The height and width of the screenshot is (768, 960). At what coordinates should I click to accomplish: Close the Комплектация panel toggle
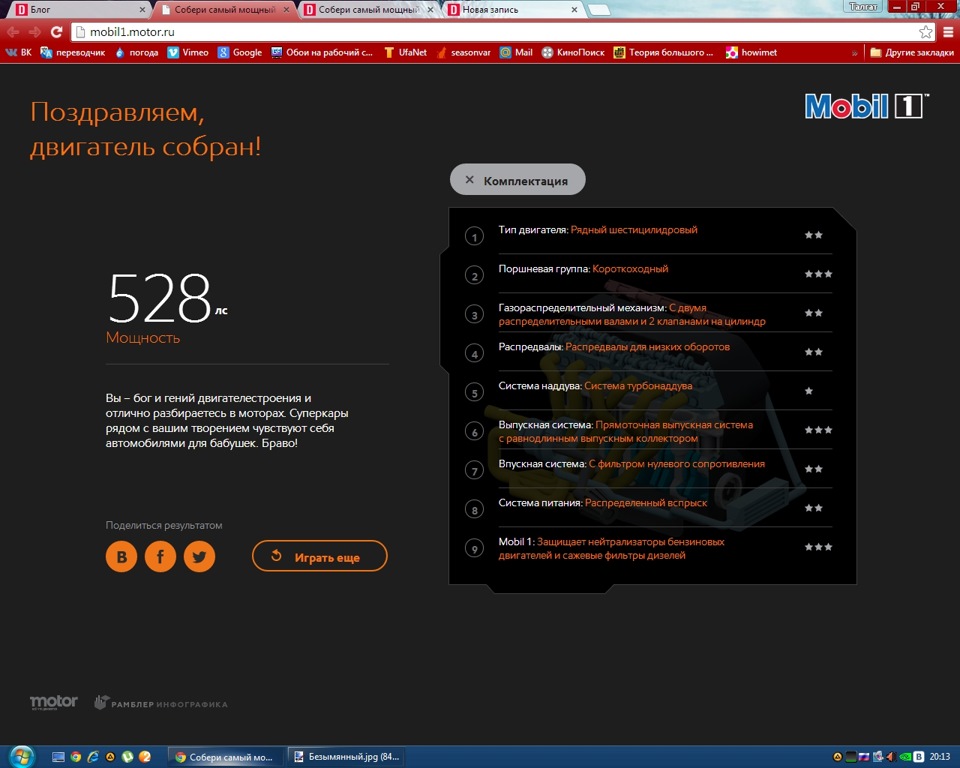pos(517,179)
